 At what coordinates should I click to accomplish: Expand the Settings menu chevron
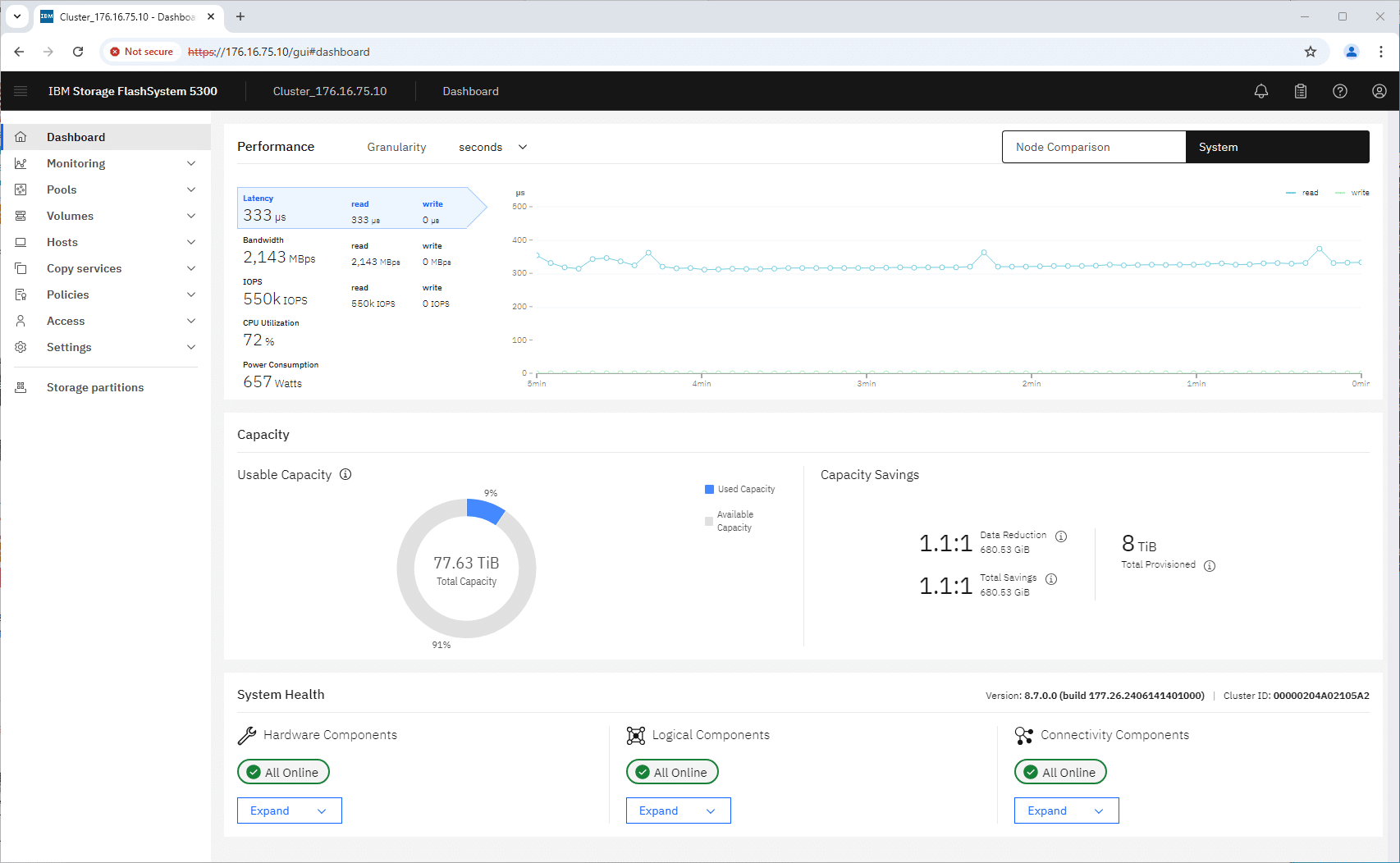[x=191, y=347]
